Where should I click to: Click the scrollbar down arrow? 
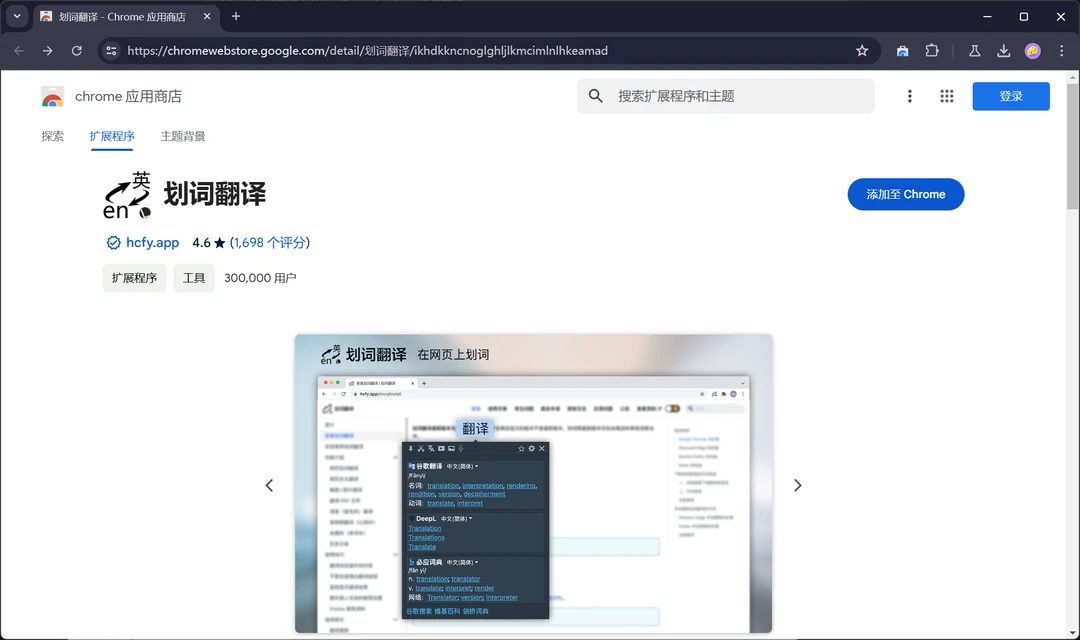coord(1072,633)
